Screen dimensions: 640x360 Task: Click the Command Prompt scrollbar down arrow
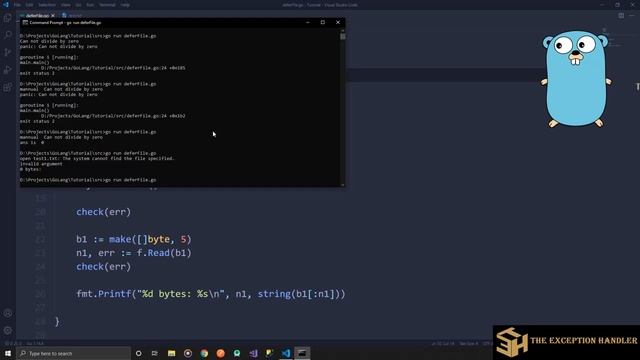tap(343, 184)
